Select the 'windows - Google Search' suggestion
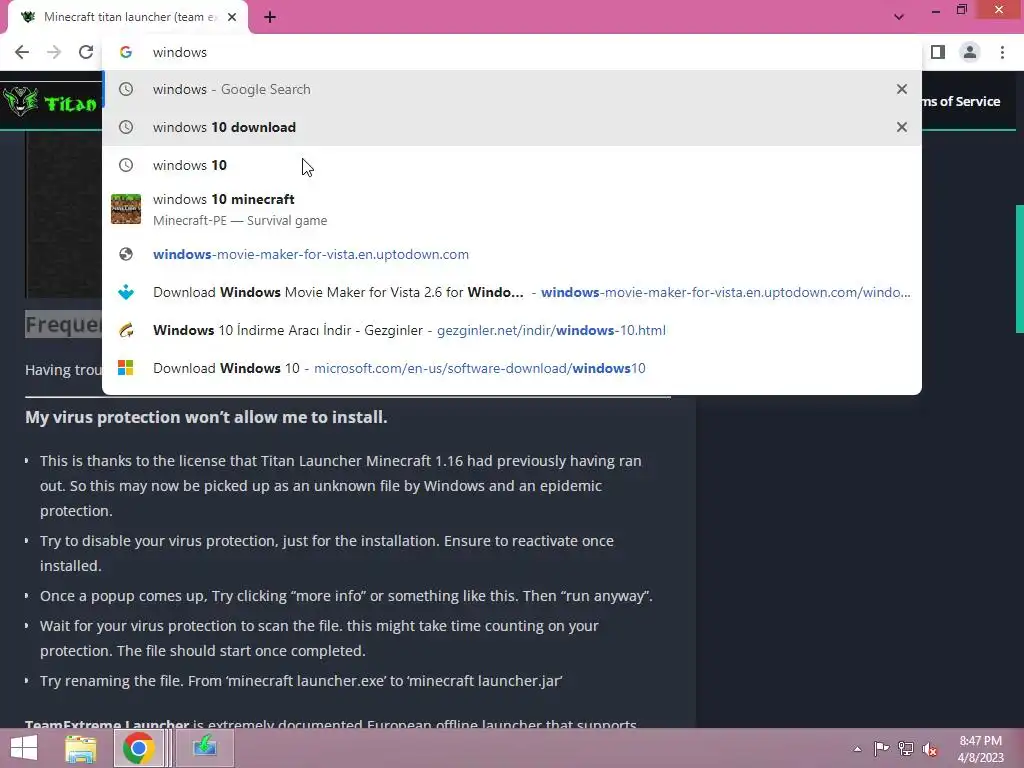This screenshot has height=768, width=1024. point(512,89)
